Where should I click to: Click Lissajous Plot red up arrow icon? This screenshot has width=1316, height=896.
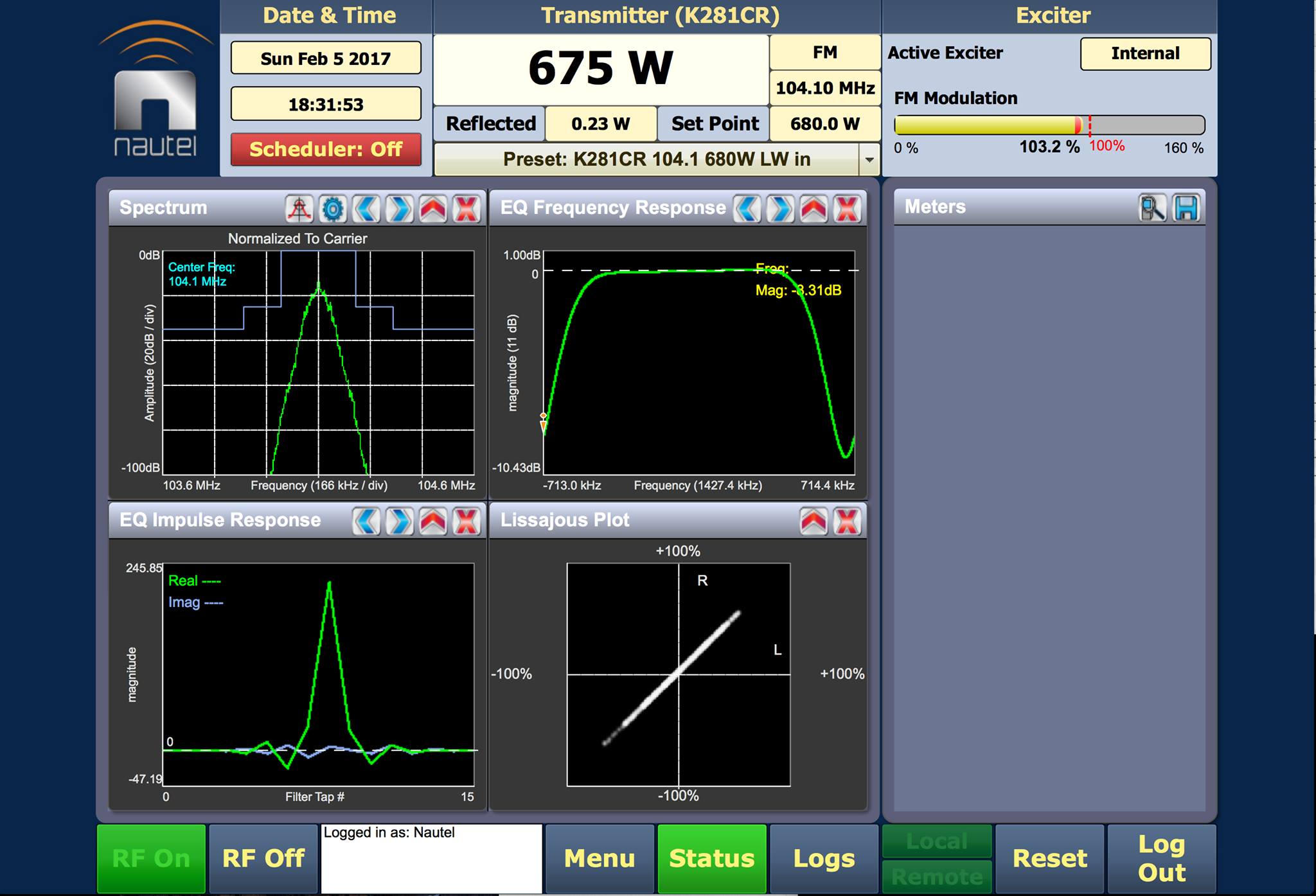coord(814,521)
